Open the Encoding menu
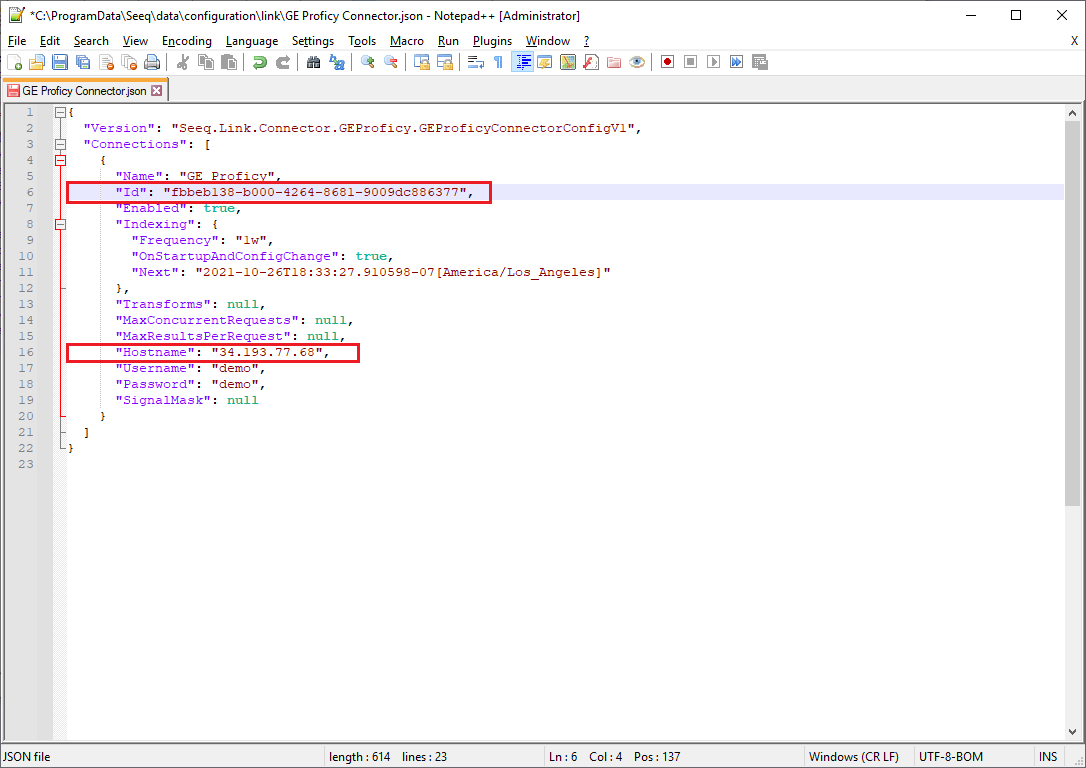This screenshot has height=768, width=1086. click(187, 41)
